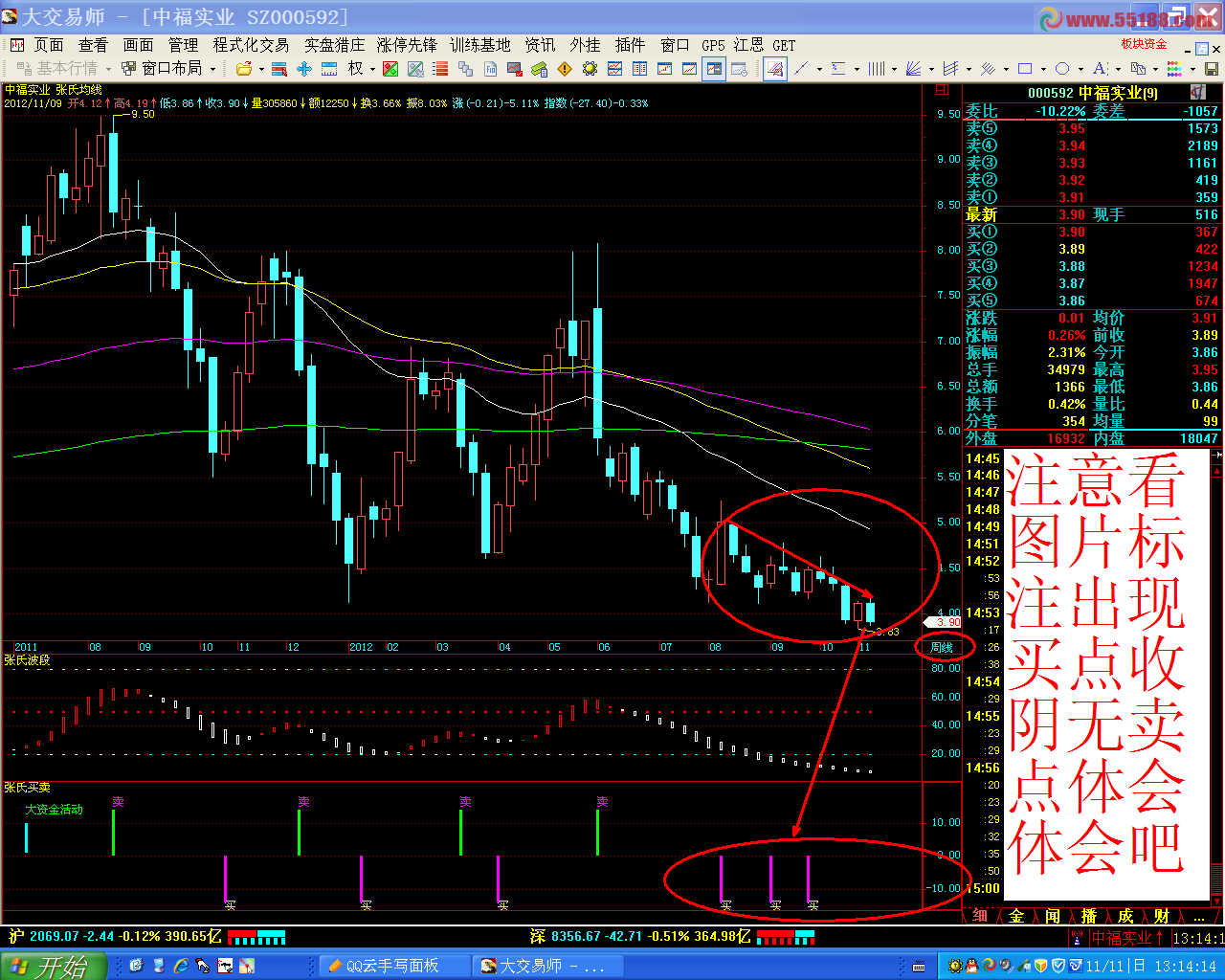Select the 财 tab in quote panel
Screen dimensions: 1225x980
coord(1161,916)
